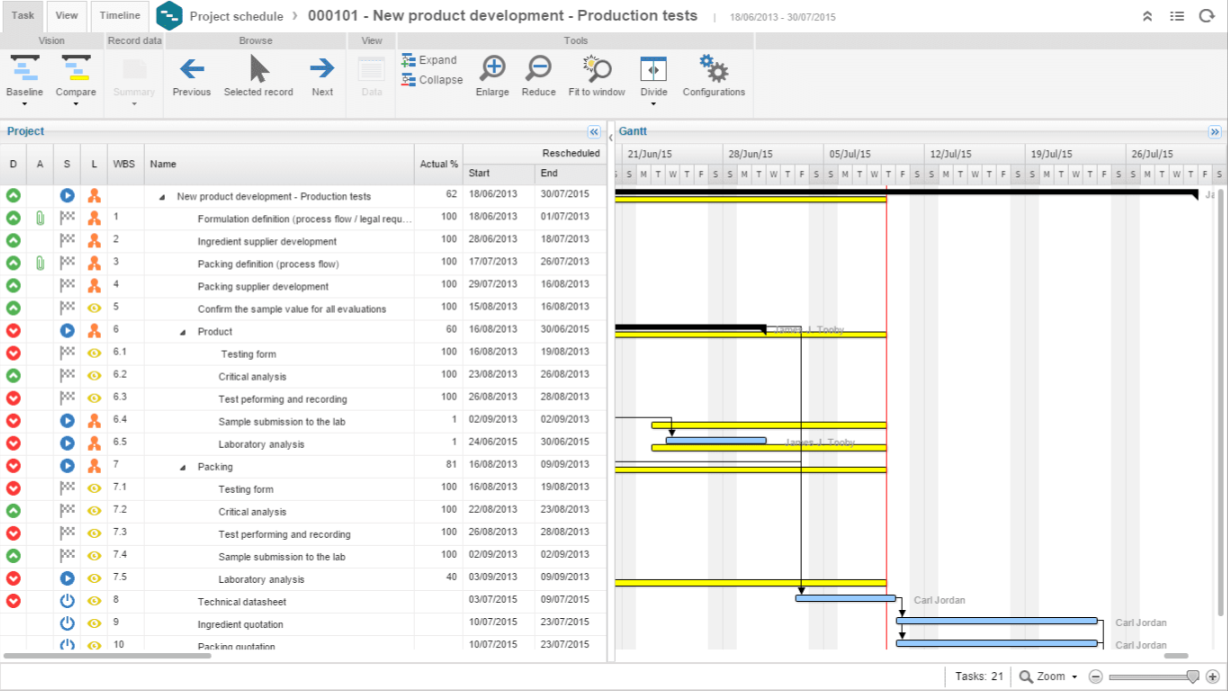Image resolution: width=1228 pixels, height=691 pixels.
Task: Click attachment clip on Formulation definition row
Action: (x=40, y=218)
